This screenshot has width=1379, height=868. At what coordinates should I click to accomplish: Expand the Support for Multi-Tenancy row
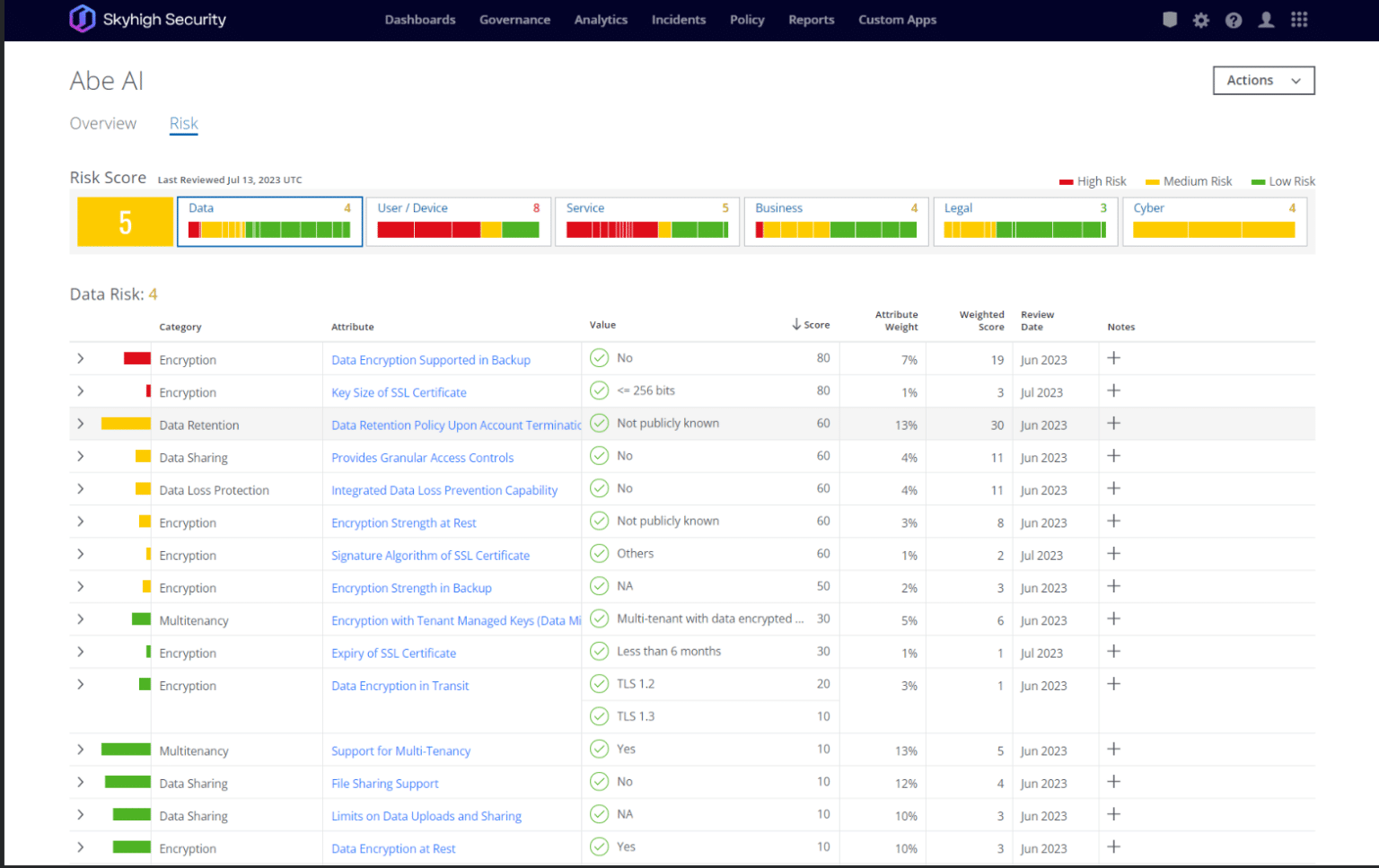click(x=80, y=749)
